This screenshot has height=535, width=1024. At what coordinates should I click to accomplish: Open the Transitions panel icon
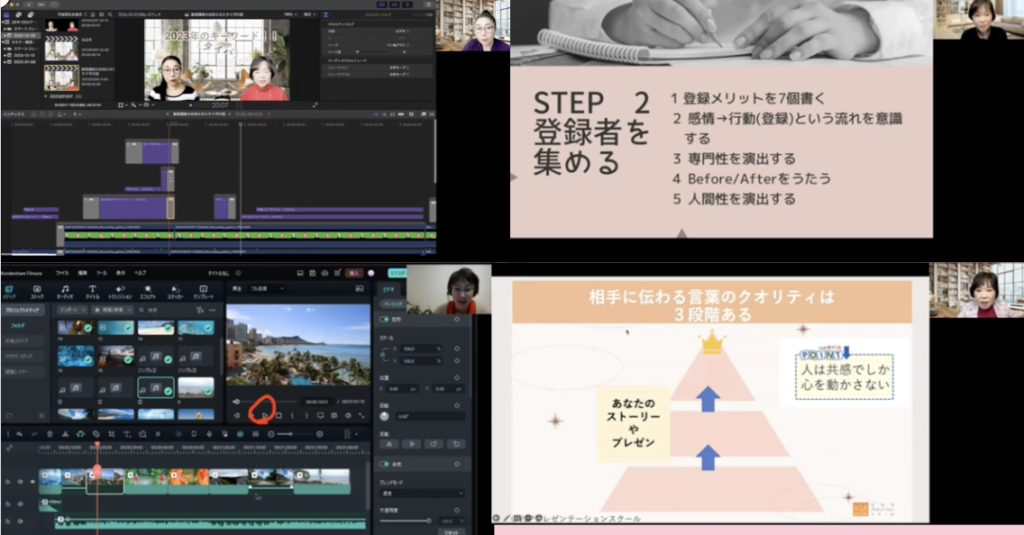click(x=120, y=292)
